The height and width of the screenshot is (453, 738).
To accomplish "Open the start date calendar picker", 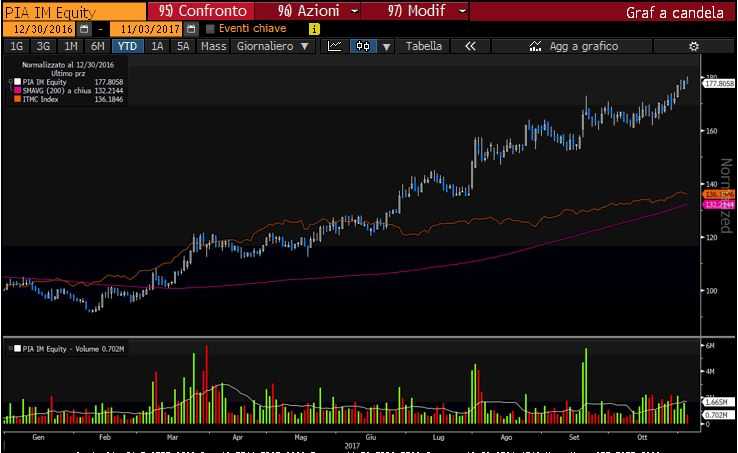I will [x=83, y=29].
